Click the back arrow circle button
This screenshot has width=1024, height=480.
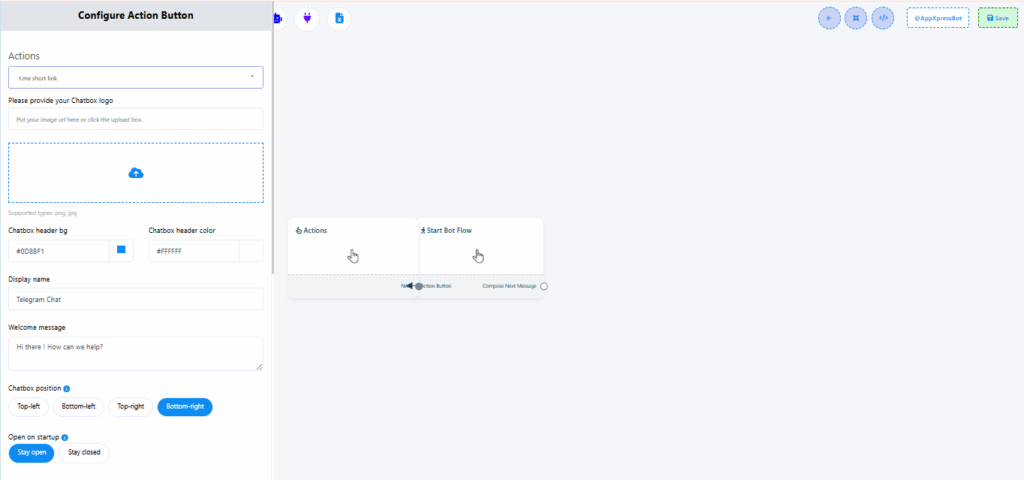coord(829,18)
